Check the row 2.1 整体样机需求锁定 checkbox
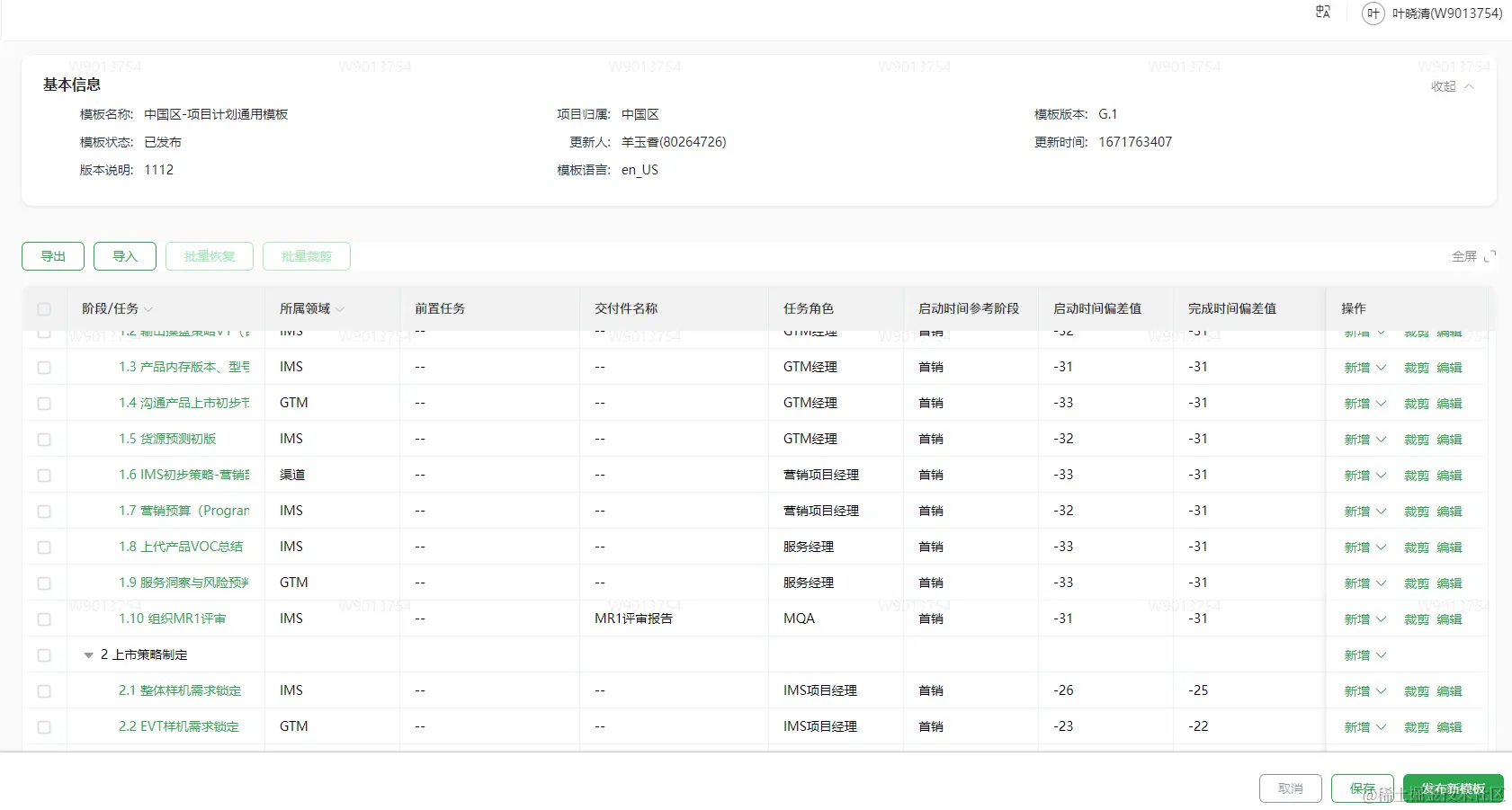 (44, 691)
